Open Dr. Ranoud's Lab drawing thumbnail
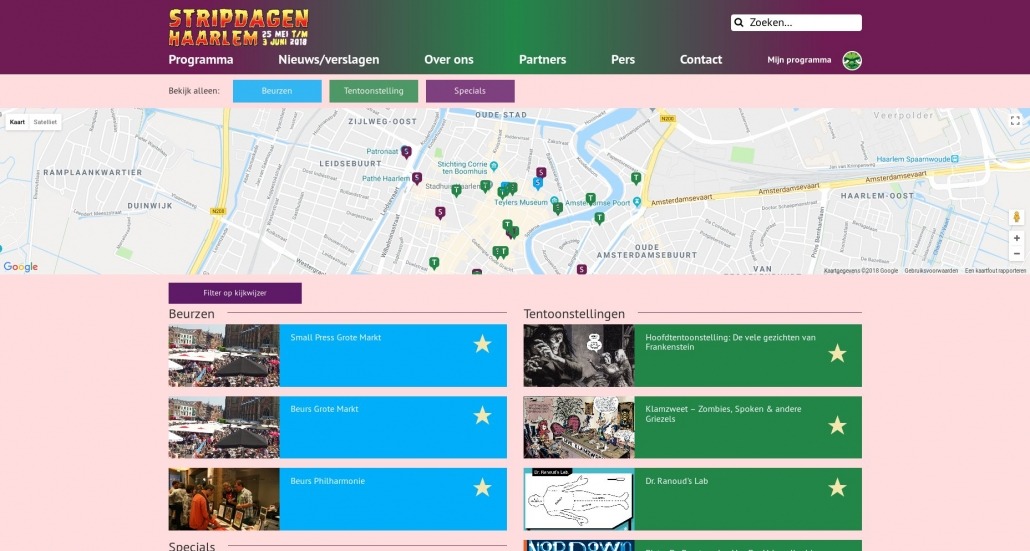Viewport: 1030px width, 551px height. pyautogui.click(x=579, y=499)
